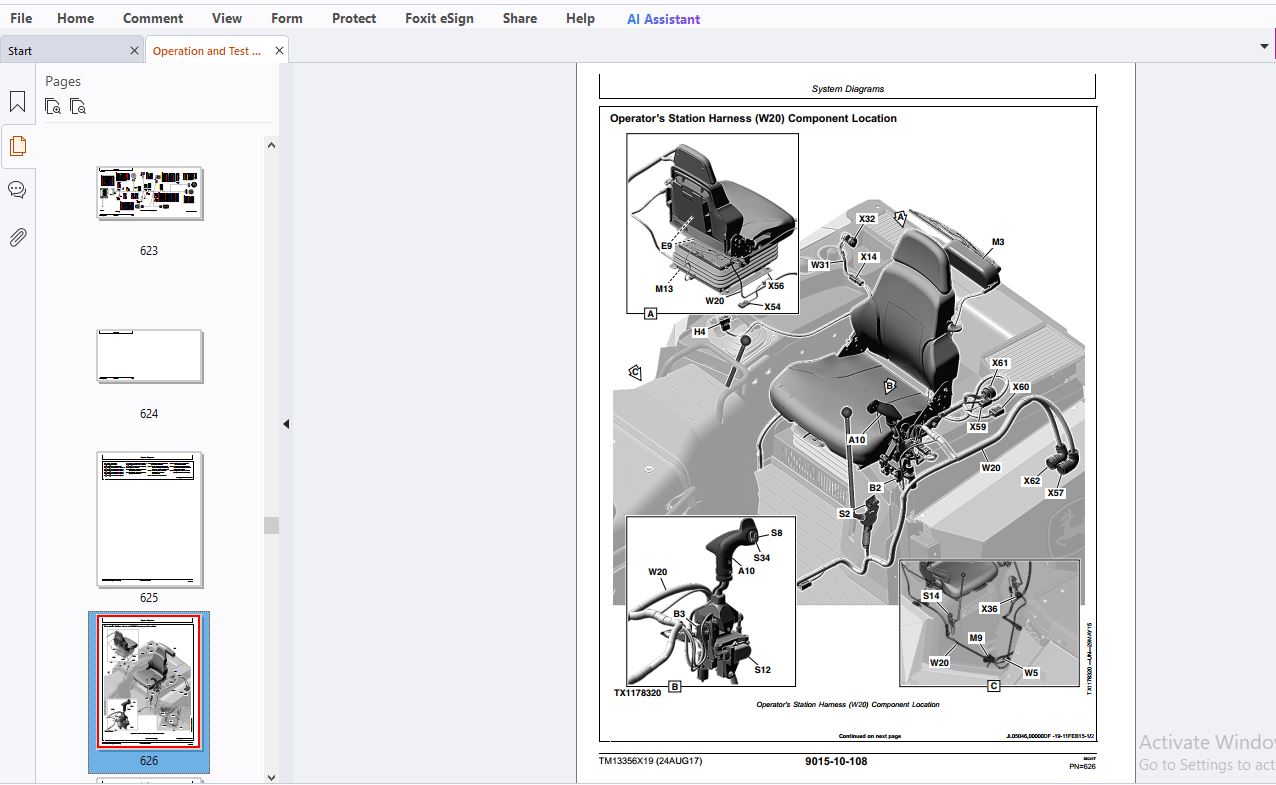The height and width of the screenshot is (785, 1276).
Task: Switch to the Home ribbon tab
Action: tap(75, 18)
